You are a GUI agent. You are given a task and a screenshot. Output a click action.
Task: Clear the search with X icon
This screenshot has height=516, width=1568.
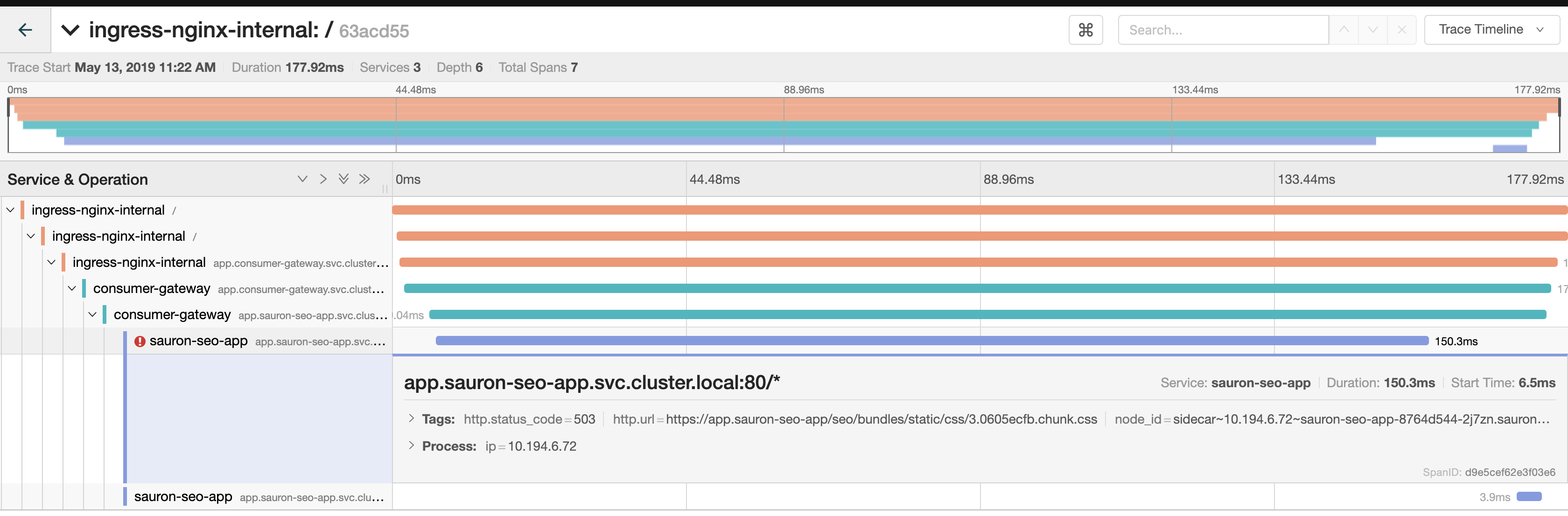pyautogui.click(x=1402, y=30)
